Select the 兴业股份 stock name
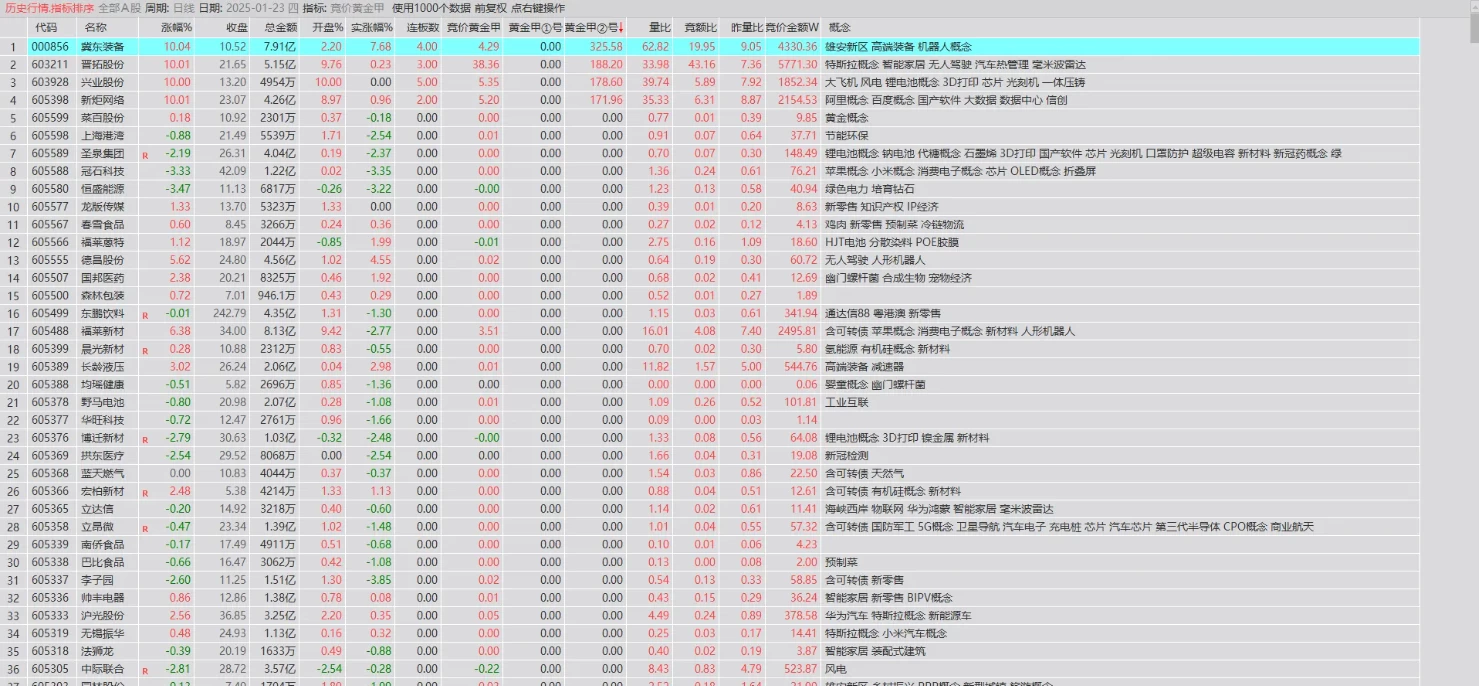 coord(103,82)
